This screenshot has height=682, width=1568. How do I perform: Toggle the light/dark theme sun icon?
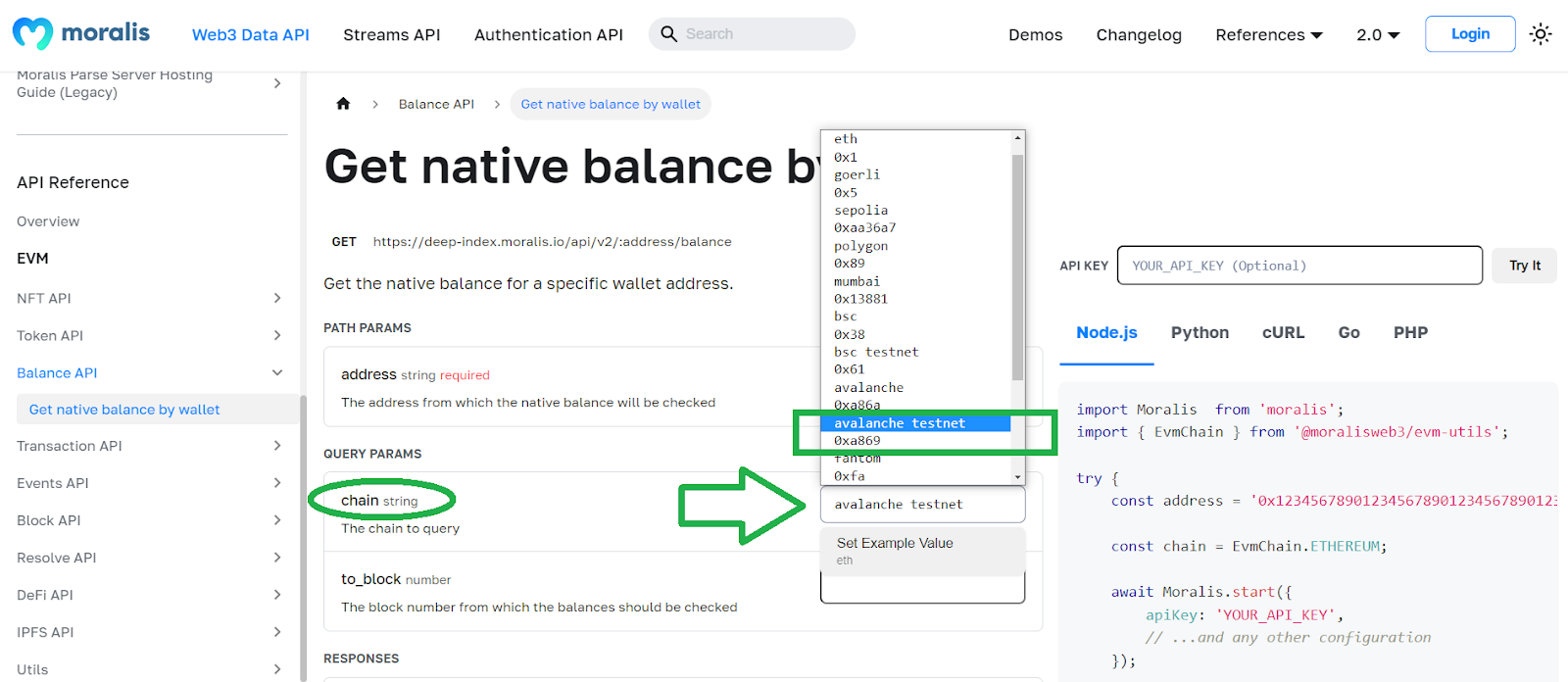[x=1541, y=34]
